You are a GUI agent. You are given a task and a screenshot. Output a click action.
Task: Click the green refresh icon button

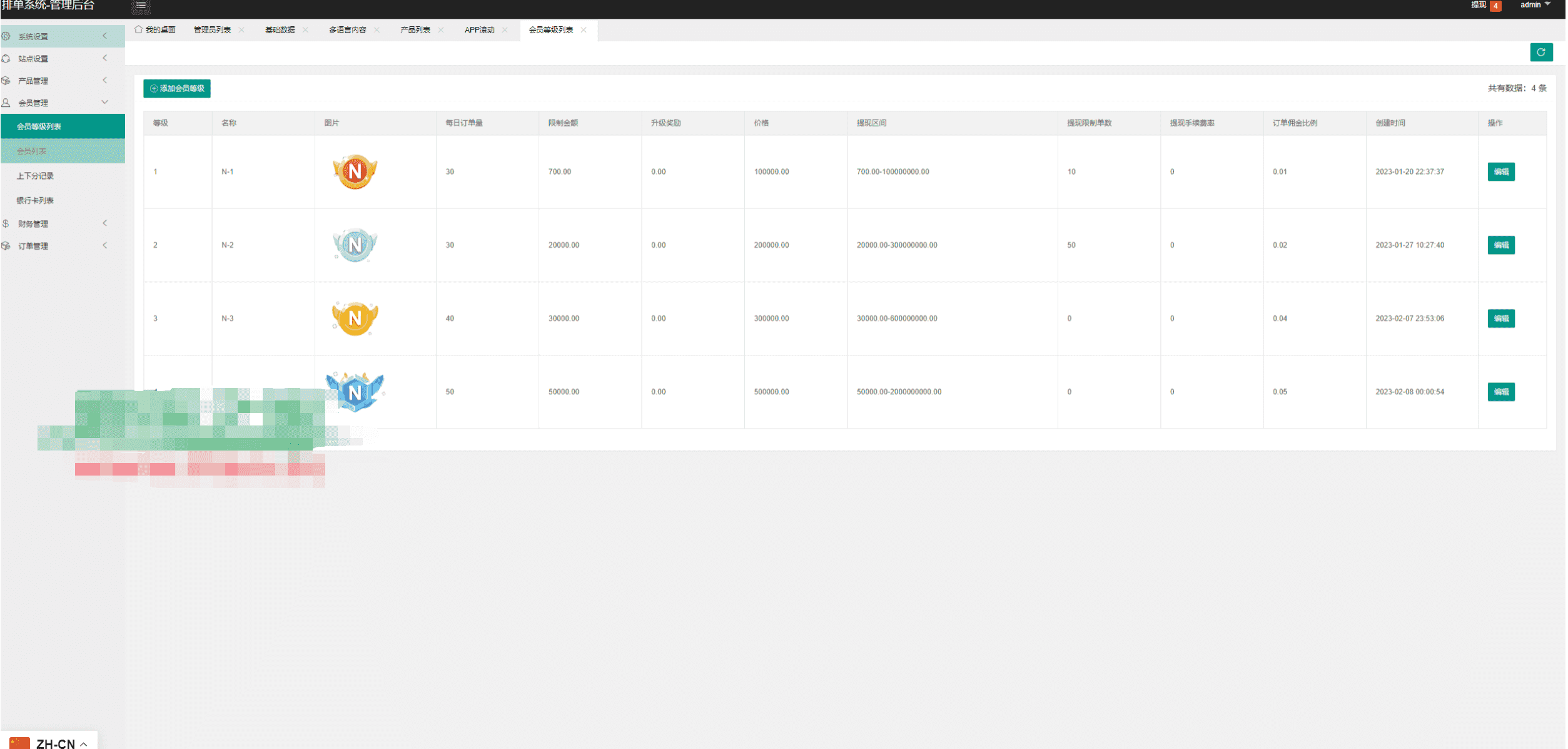tap(1540, 53)
